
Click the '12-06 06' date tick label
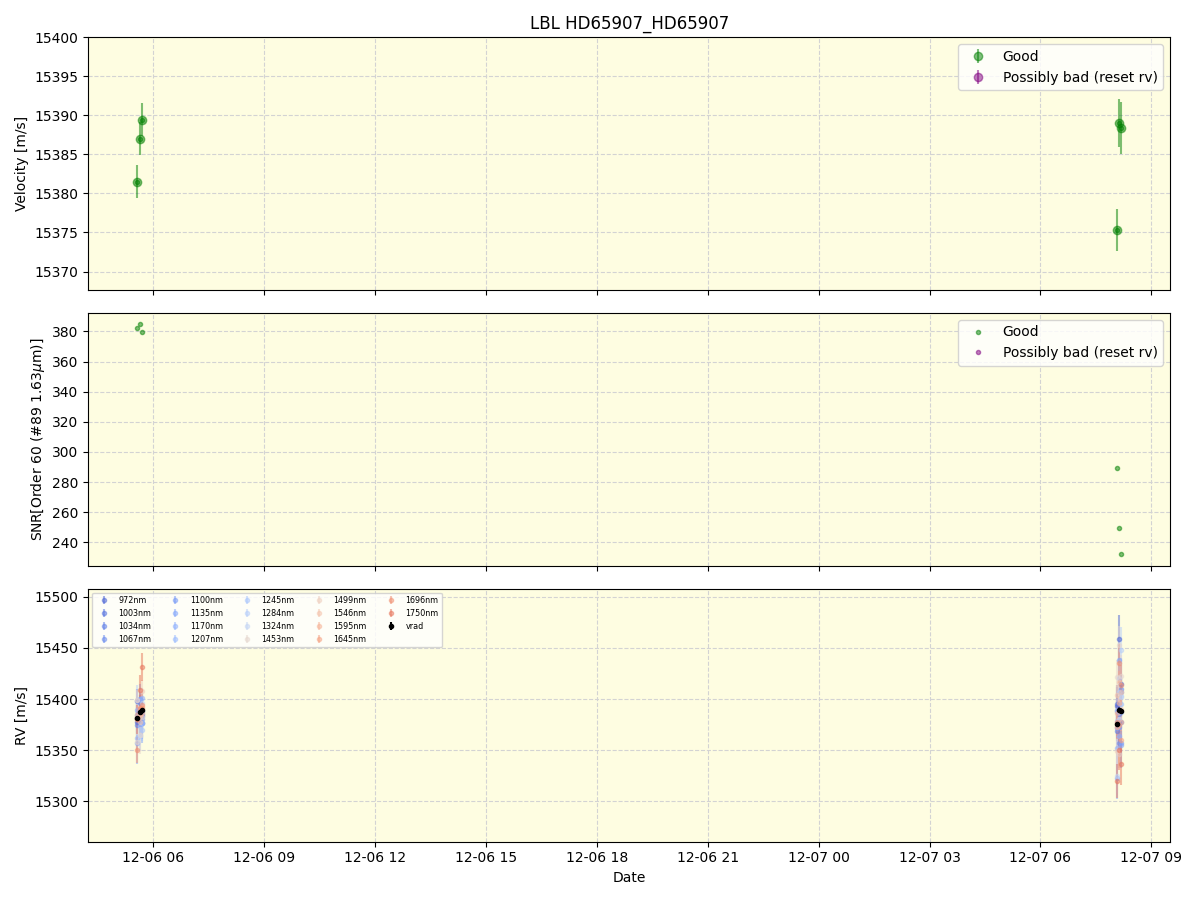click(x=153, y=858)
